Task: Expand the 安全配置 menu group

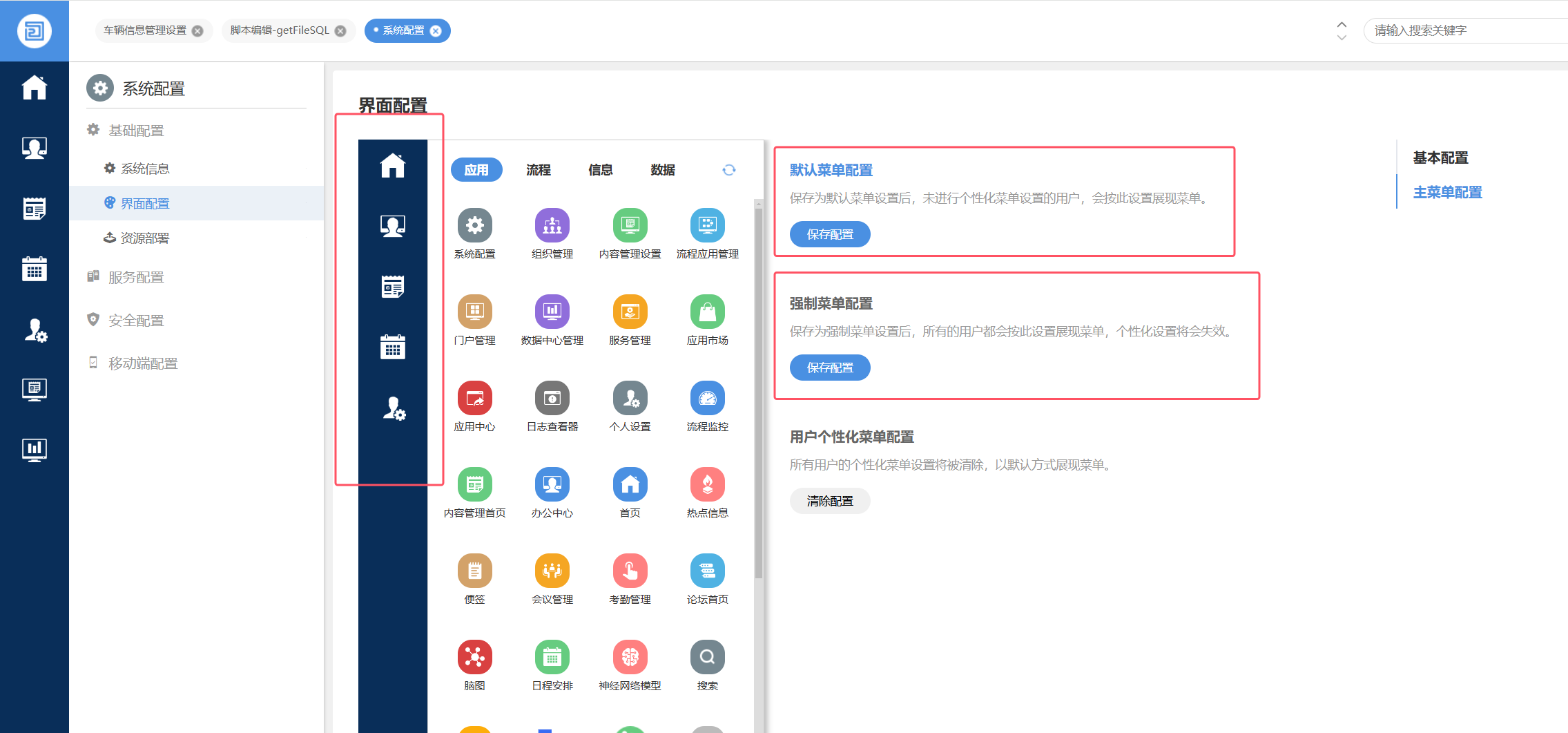Action: tap(136, 321)
